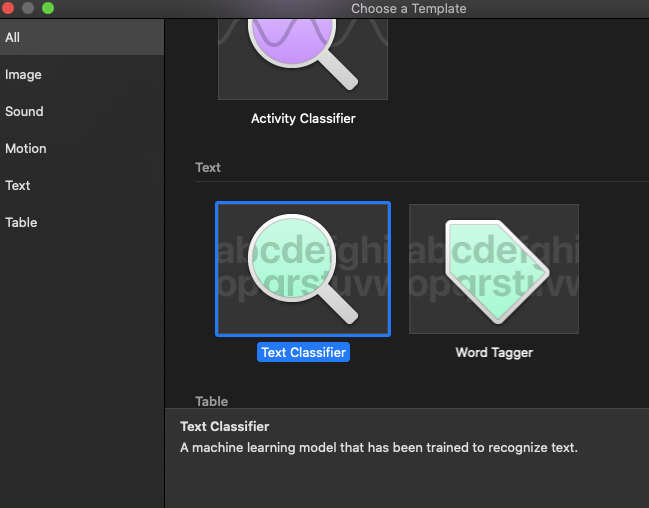Click the Text Classifier description title
The image size is (649, 508).
coord(225,426)
